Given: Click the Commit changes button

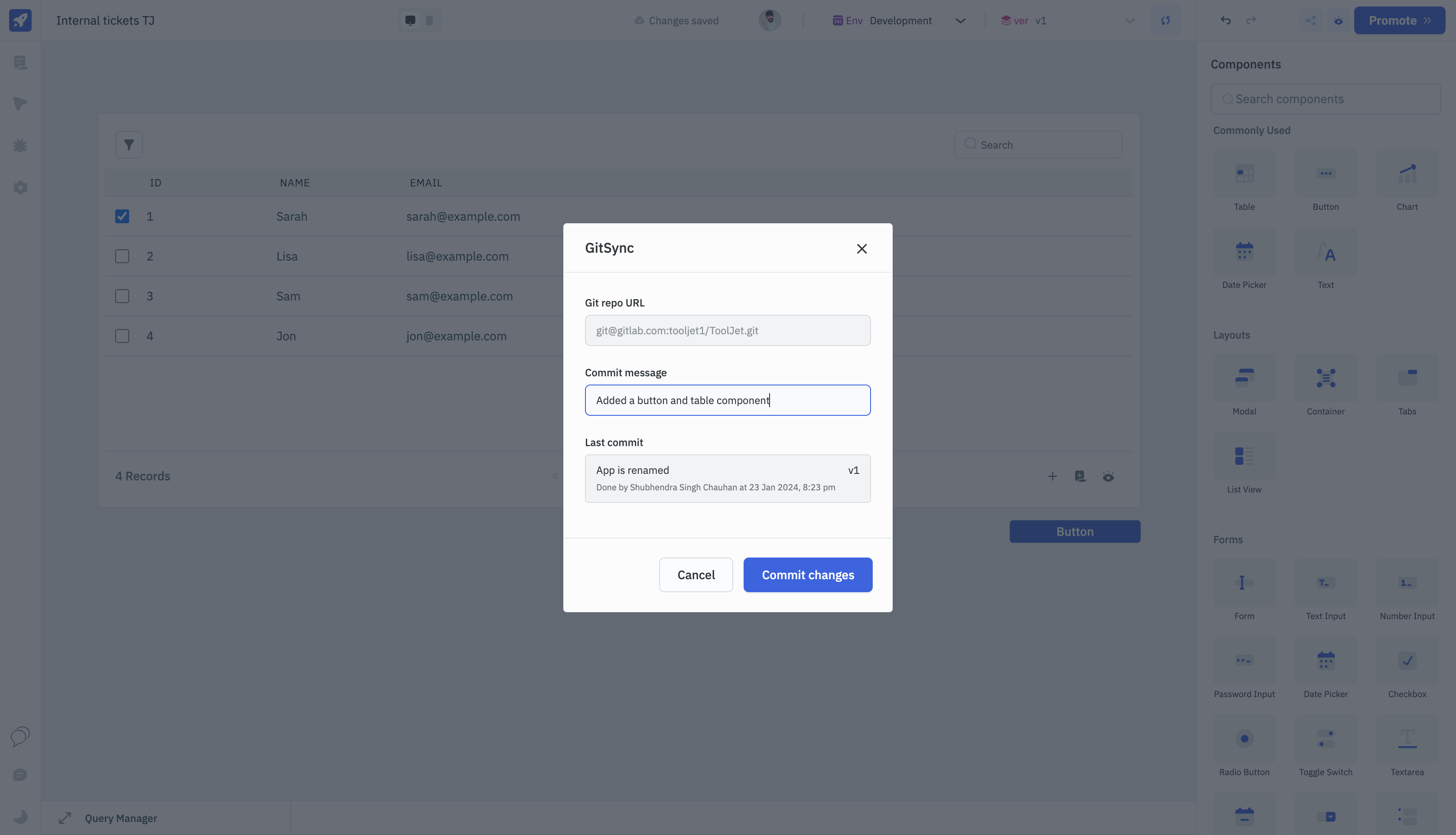Looking at the screenshot, I should pos(808,574).
